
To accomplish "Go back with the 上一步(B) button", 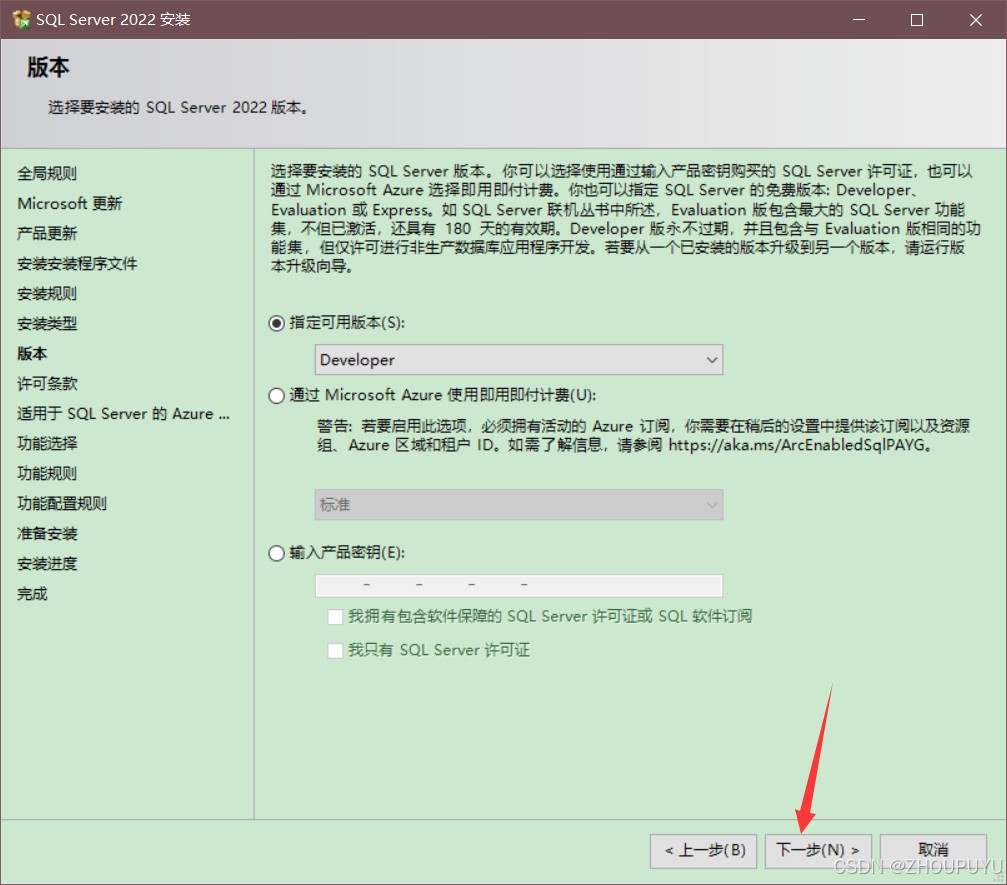I will click(704, 850).
